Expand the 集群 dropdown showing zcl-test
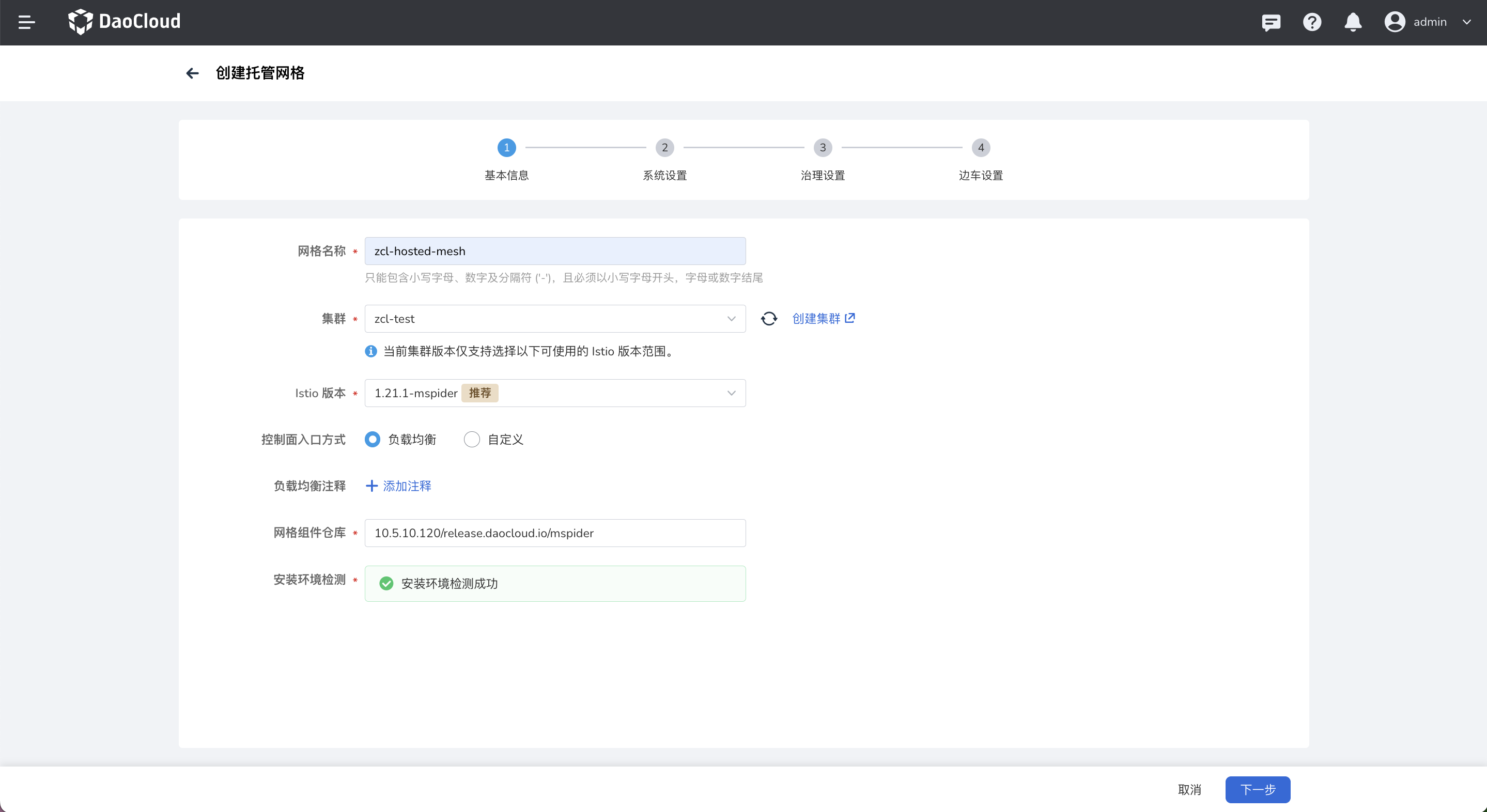 pyautogui.click(x=555, y=319)
